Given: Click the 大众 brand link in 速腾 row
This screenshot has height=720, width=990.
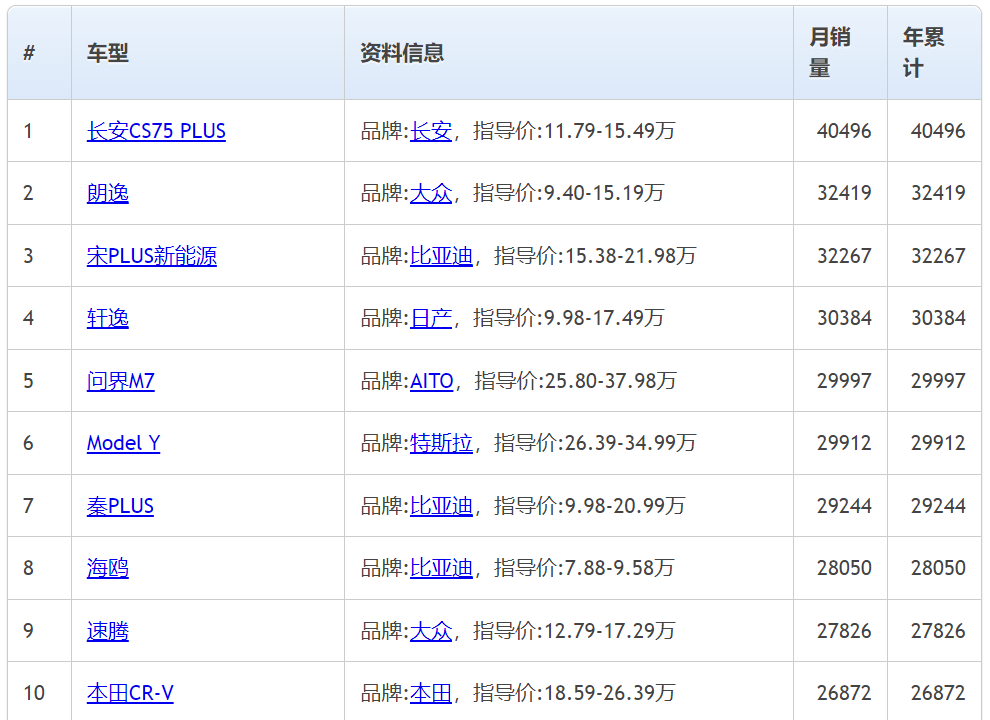Looking at the screenshot, I should [431, 631].
